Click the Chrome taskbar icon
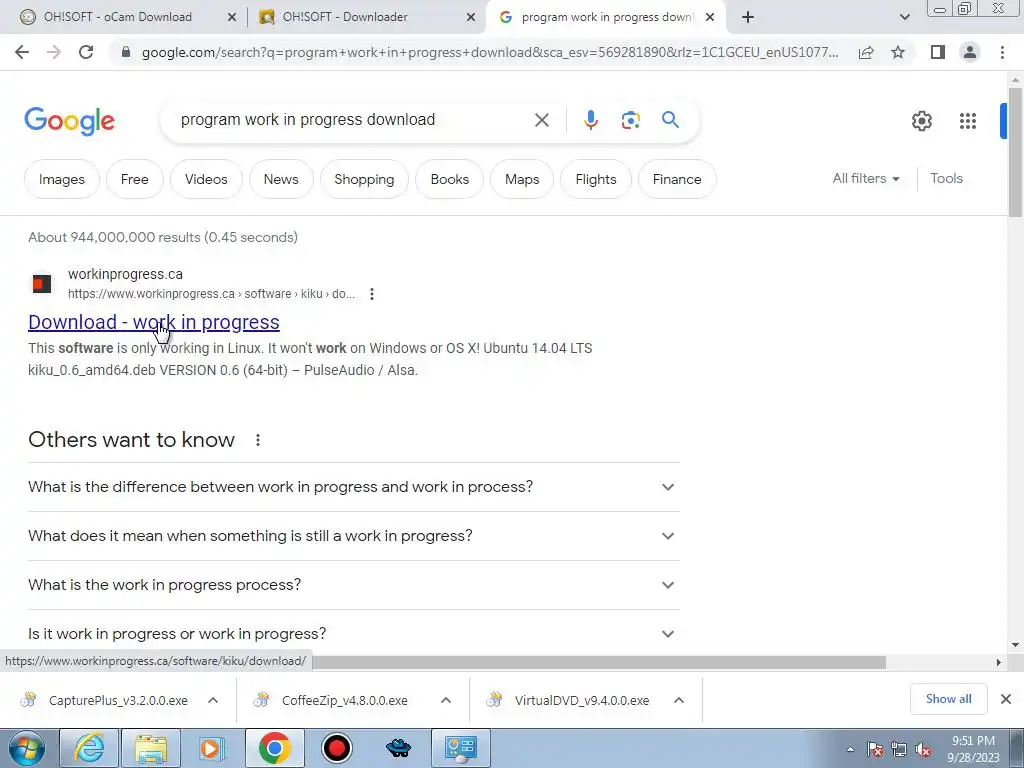This screenshot has width=1024, height=768. click(x=274, y=748)
